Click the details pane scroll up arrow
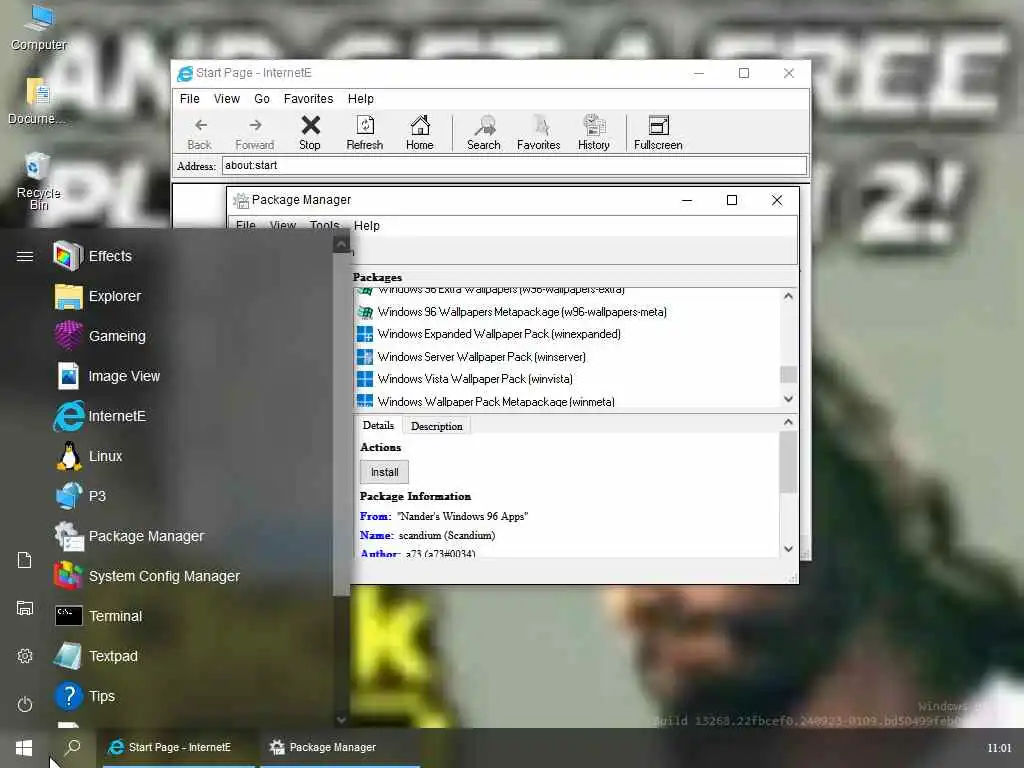This screenshot has height=768, width=1024. (x=788, y=423)
